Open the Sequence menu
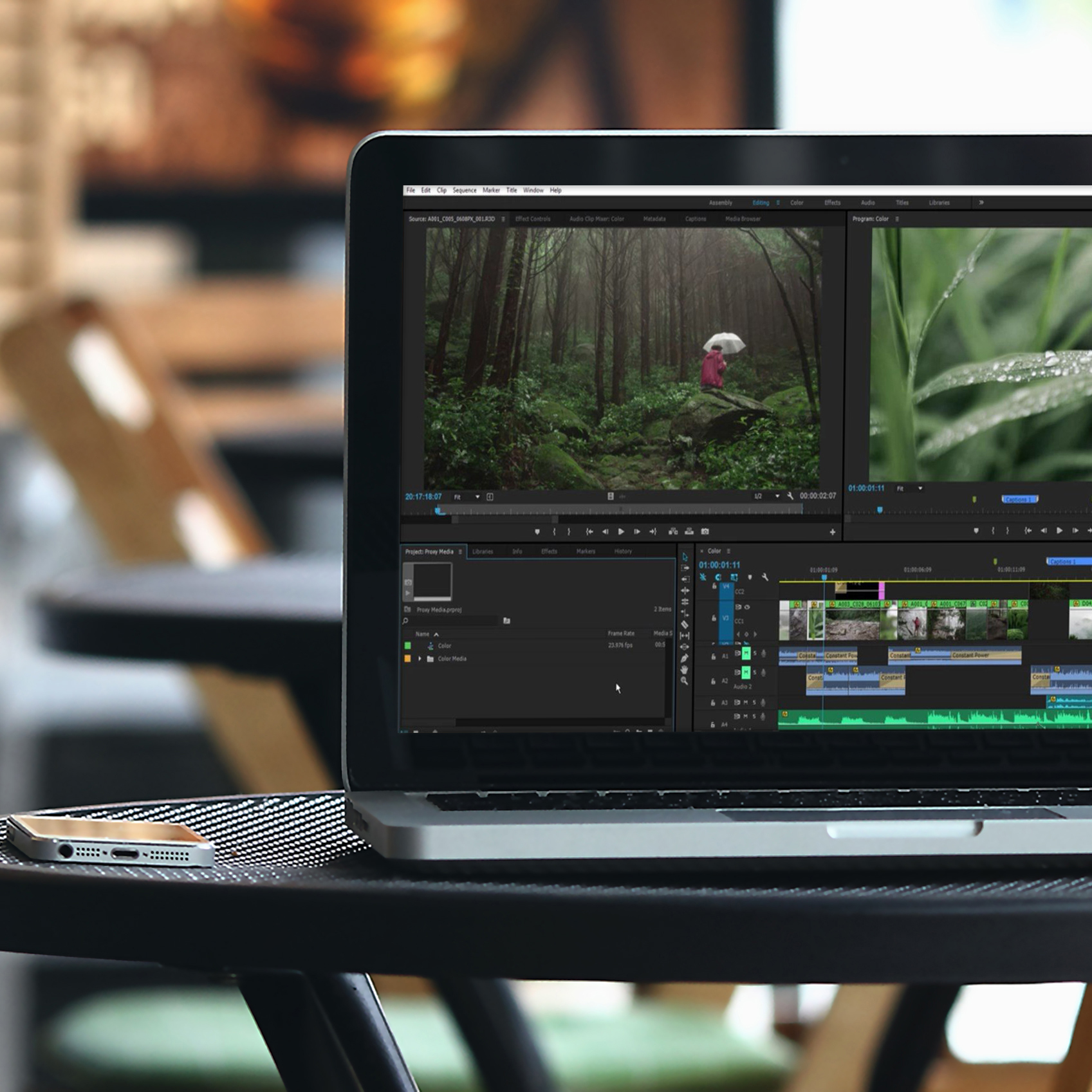 465,190
